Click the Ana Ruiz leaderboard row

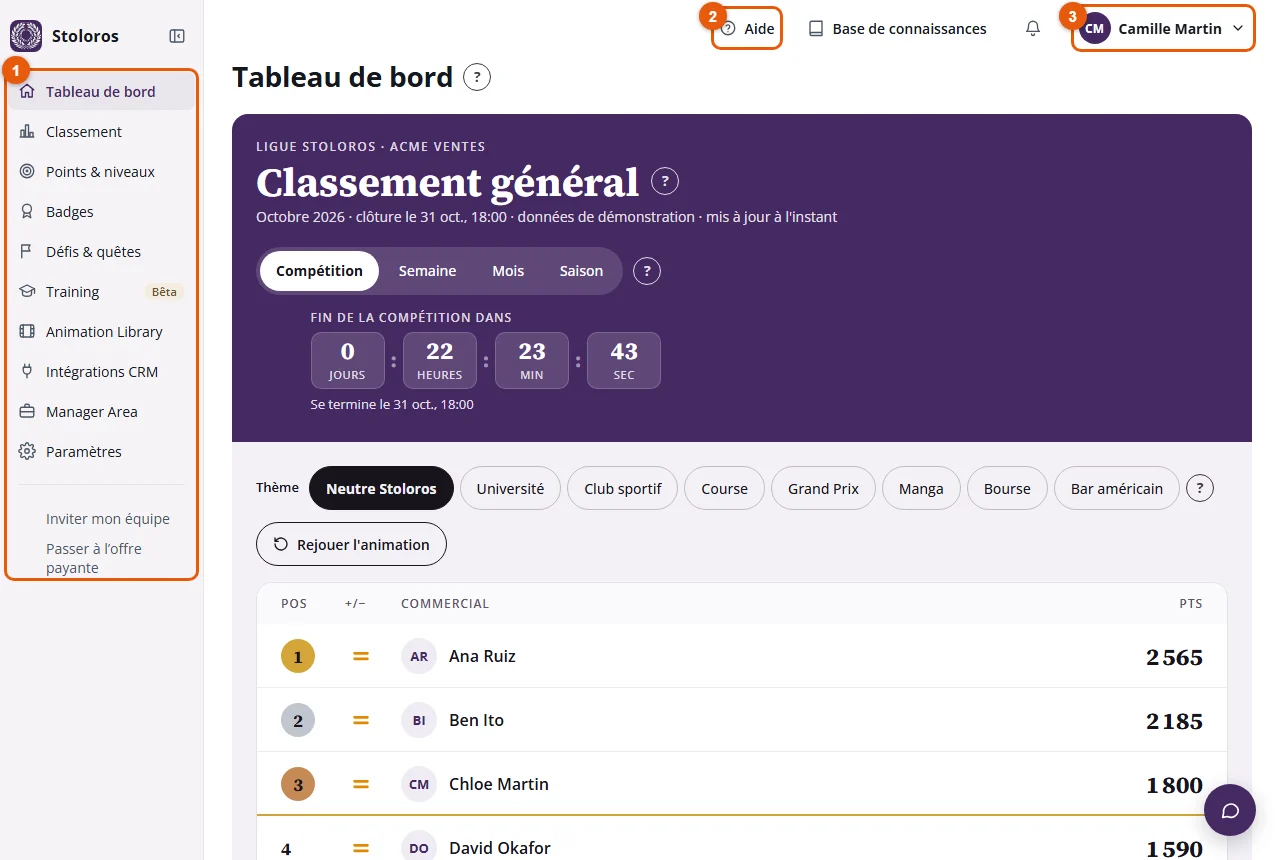(742, 656)
